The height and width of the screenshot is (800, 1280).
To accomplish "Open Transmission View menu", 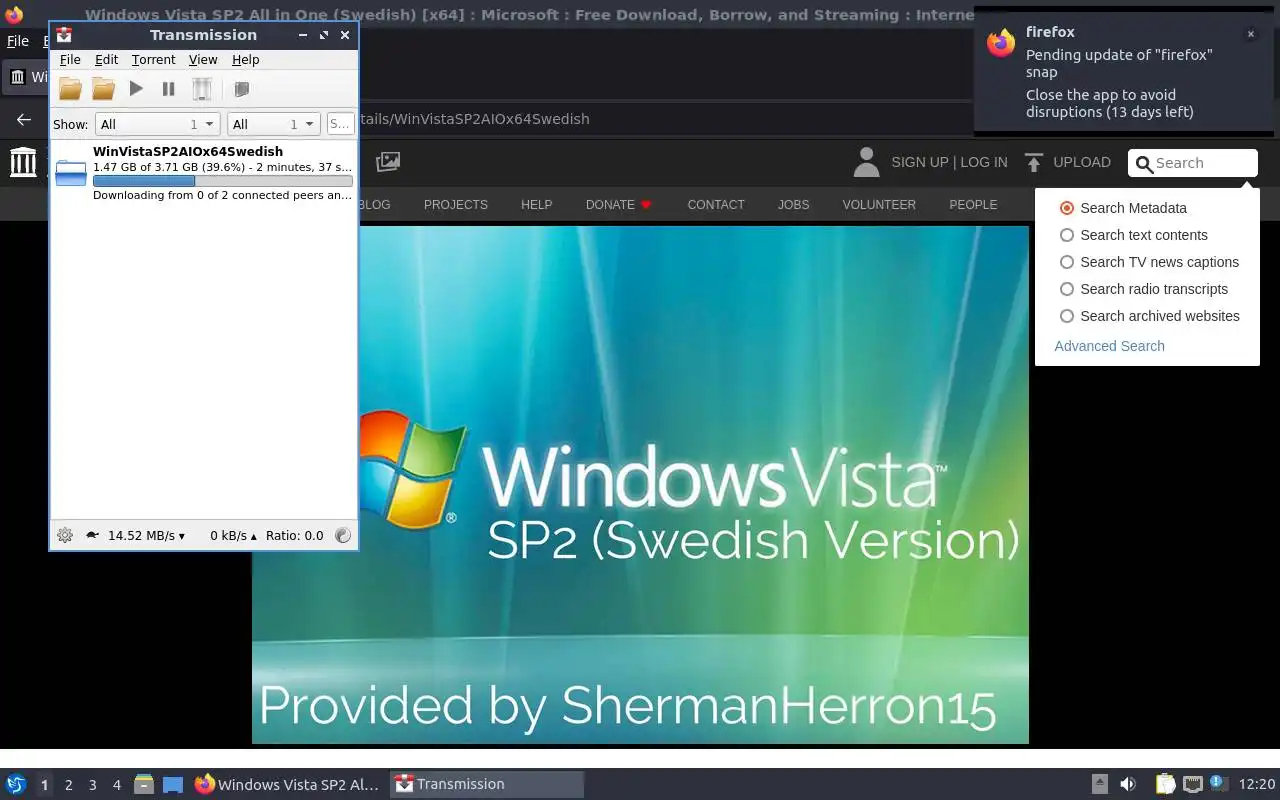I will [x=203, y=60].
